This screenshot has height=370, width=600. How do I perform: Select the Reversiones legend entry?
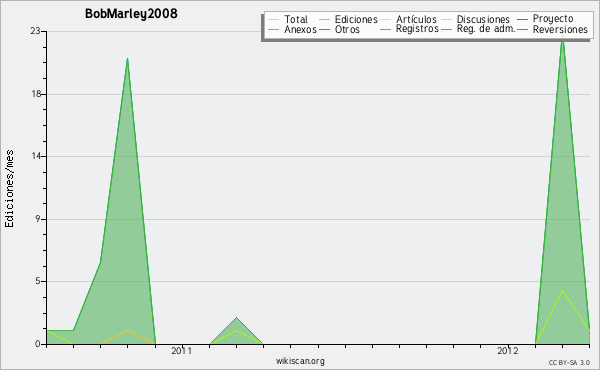click(x=560, y=29)
